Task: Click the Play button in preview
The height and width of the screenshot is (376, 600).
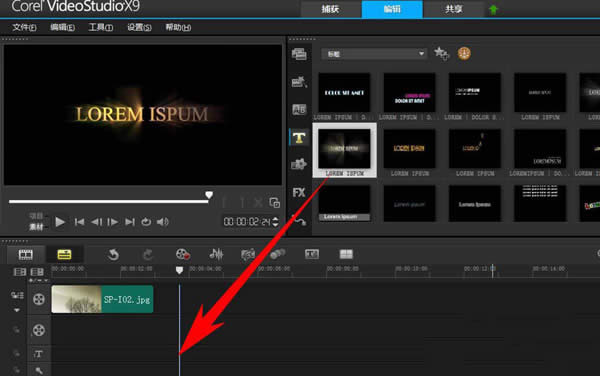Action: click(60, 222)
